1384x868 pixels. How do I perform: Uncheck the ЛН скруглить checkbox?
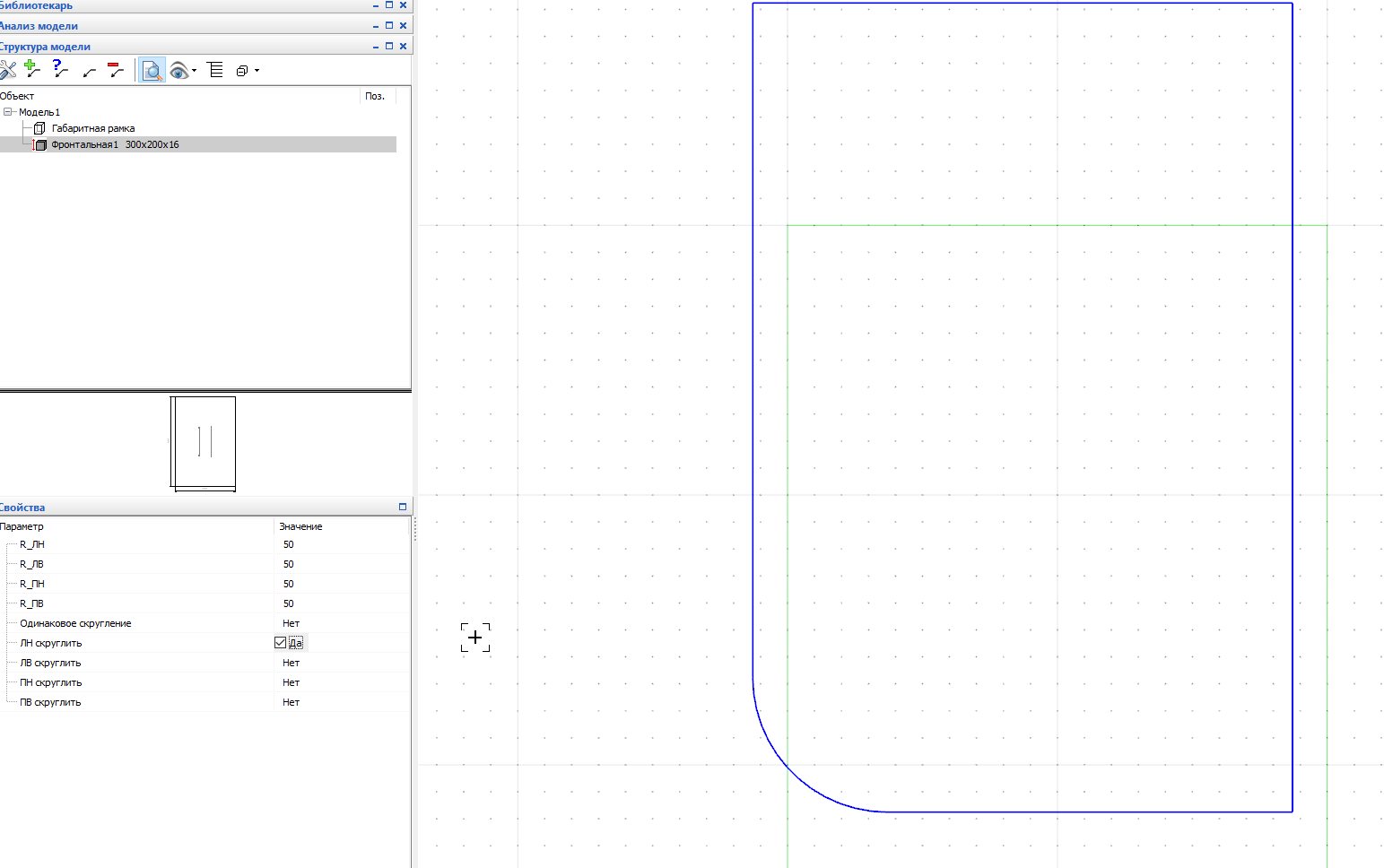point(280,643)
